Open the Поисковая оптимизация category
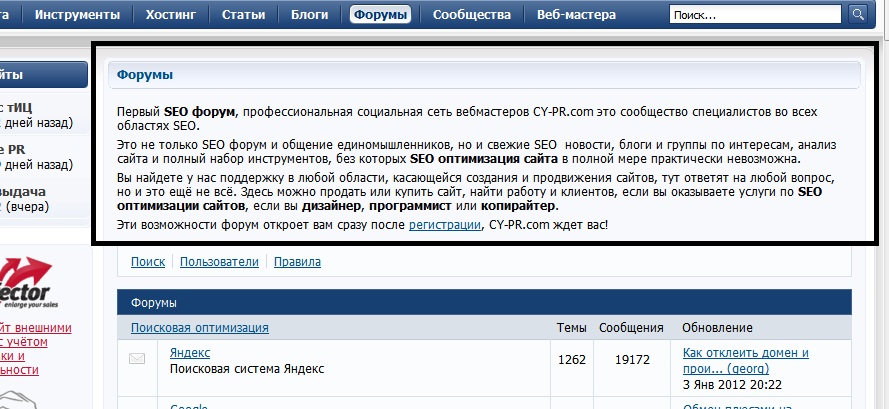889x409 pixels. pyautogui.click(x=199, y=327)
